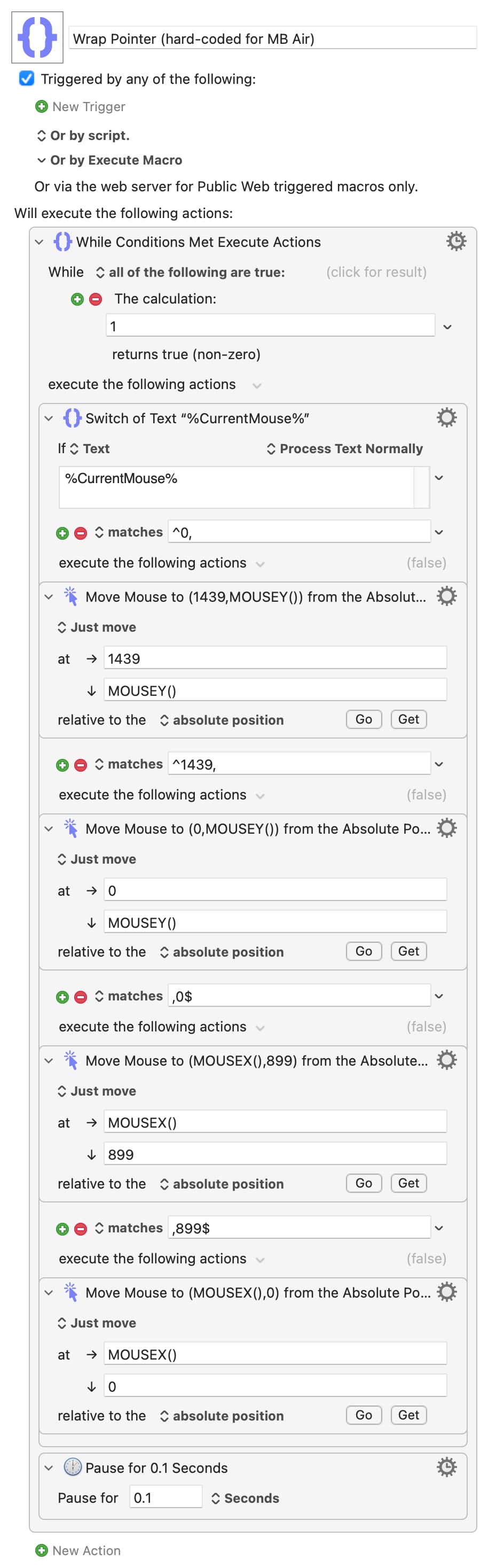
Task: Open gear menu for the Switch action
Action: click(x=446, y=417)
